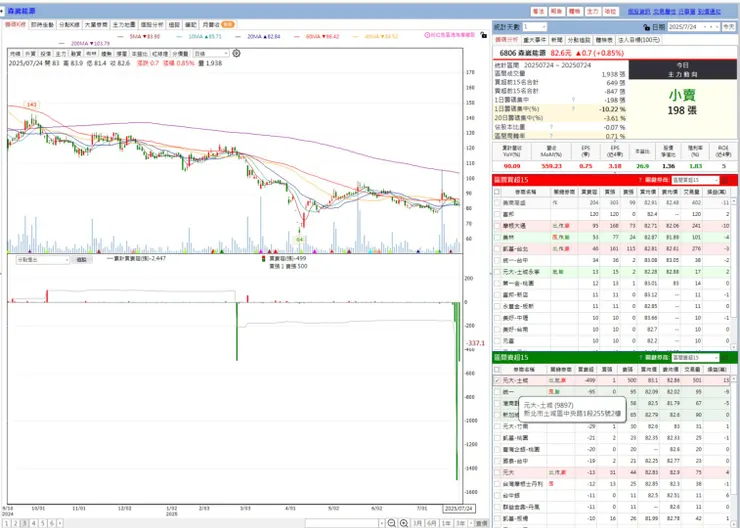
Task: Go to chart page 1
Action: pyautogui.click(x=7, y=523)
